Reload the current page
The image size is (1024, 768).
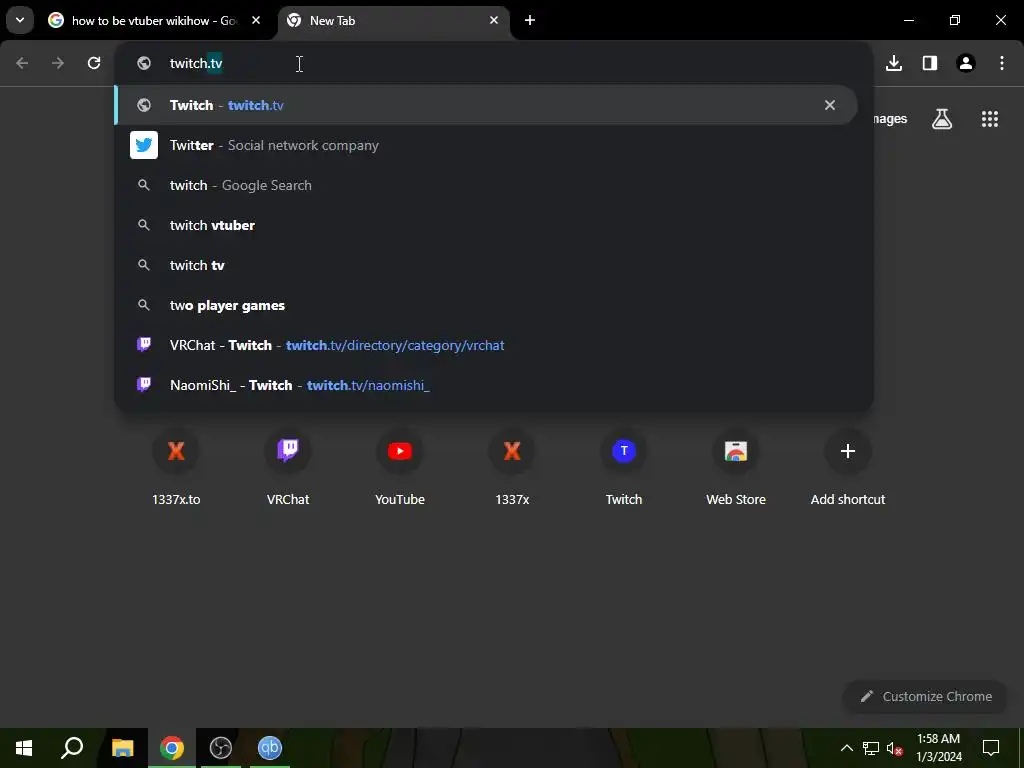coord(94,63)
